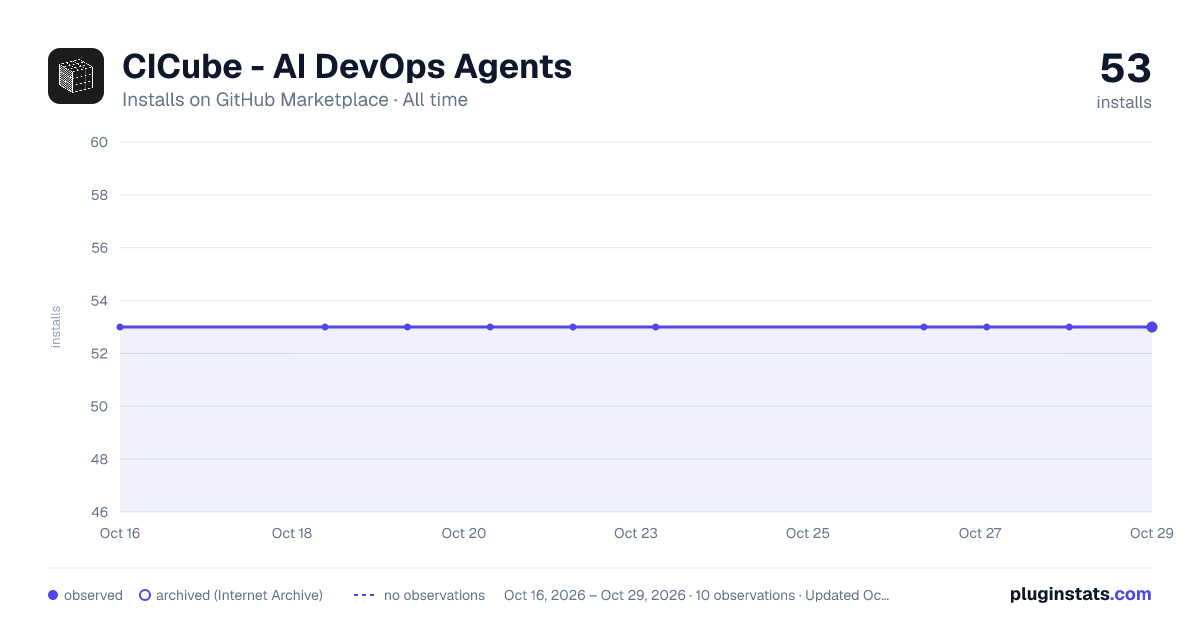The height and width of the screenshot is (630, 1200).
Task: Click the x-axis label 'Oct 25'
Action: (x=808, y=533)
